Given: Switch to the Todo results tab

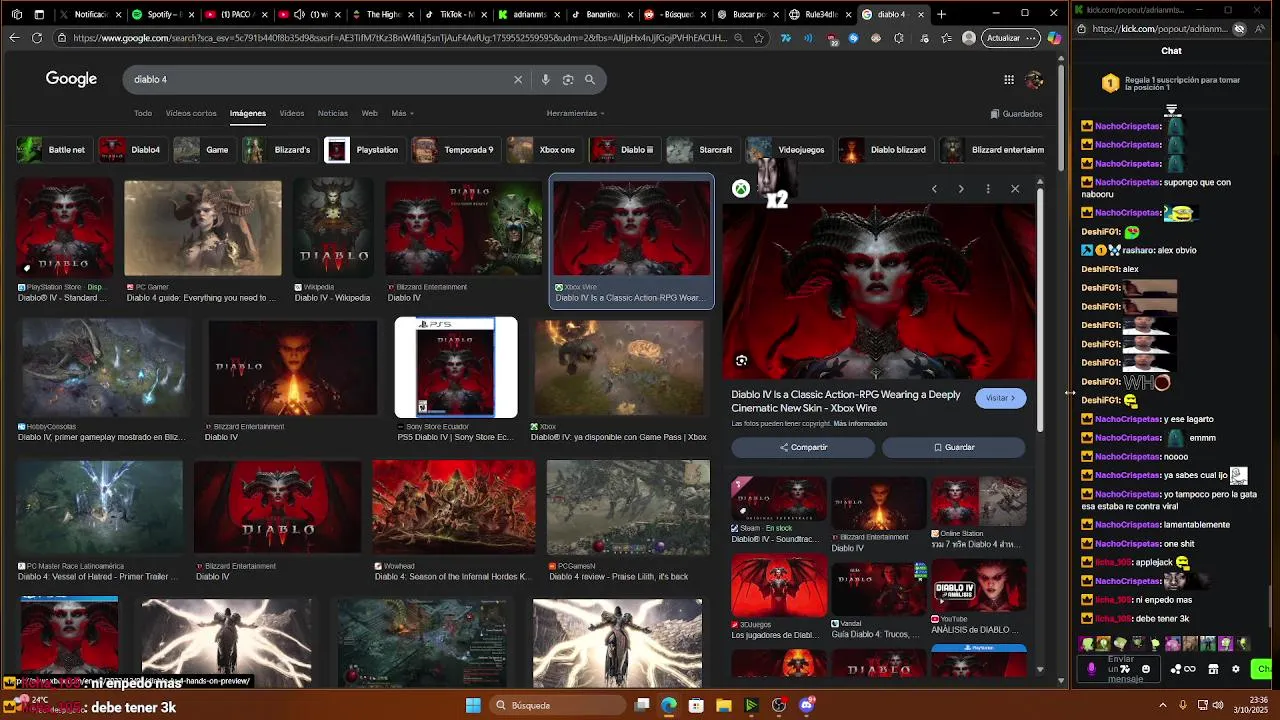Looking at the screenshot, I should (x=143, y=113).
